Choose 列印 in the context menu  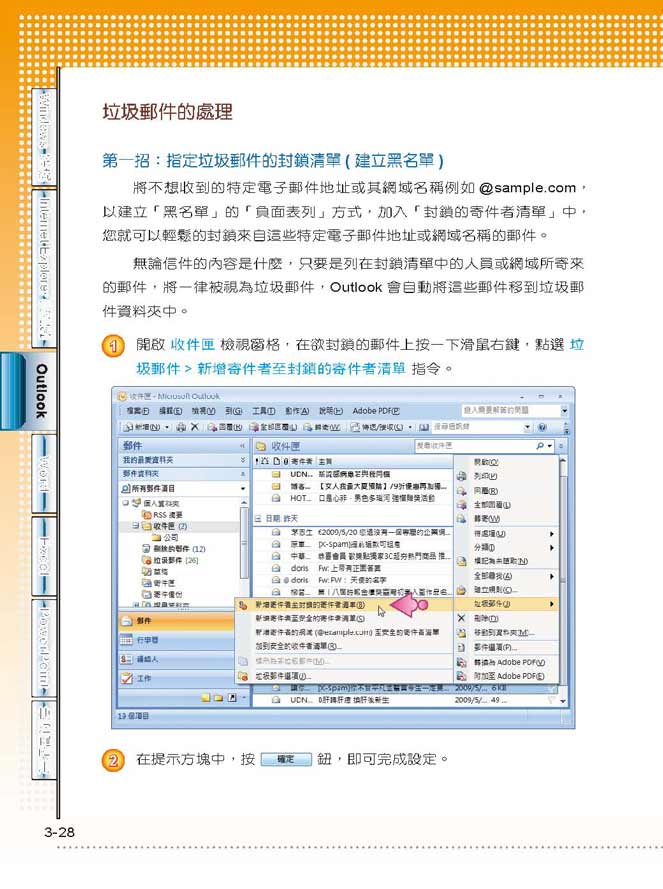tap(507, 476)
